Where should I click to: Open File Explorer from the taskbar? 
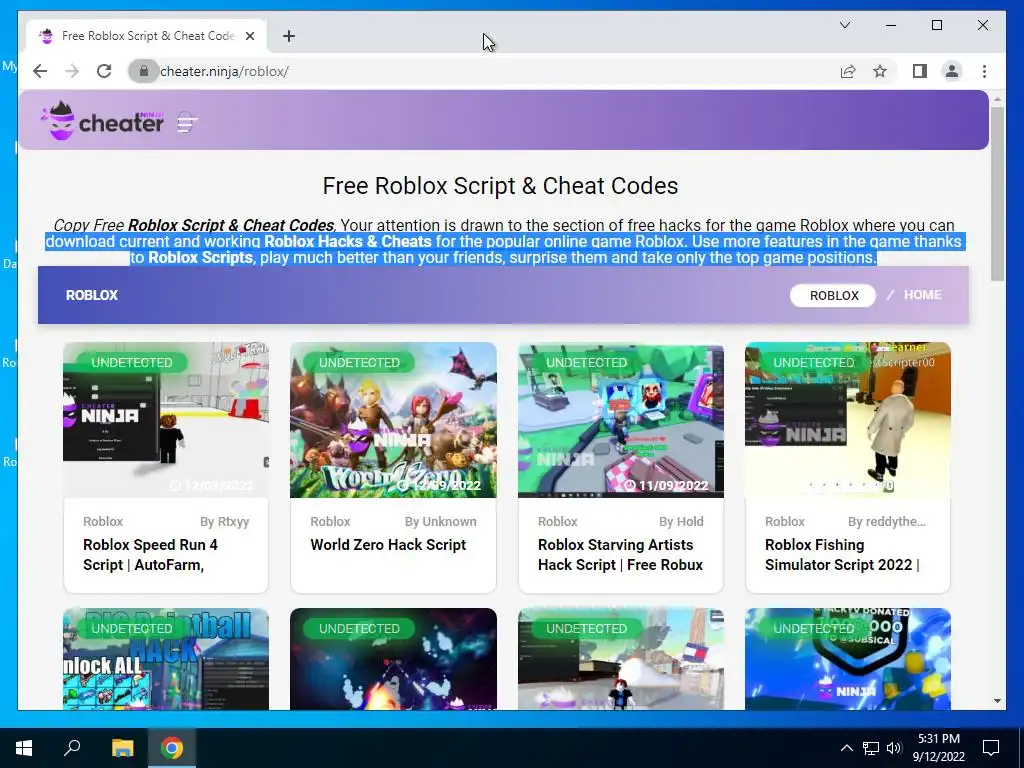click(x=122, y=748)
